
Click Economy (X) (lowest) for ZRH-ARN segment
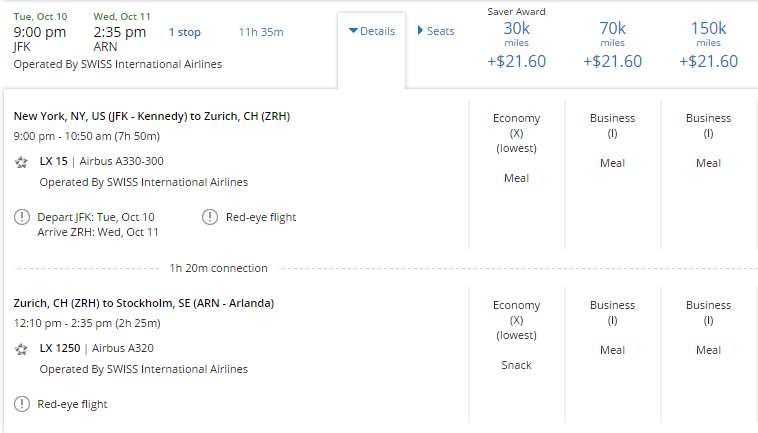click(516, 320)
